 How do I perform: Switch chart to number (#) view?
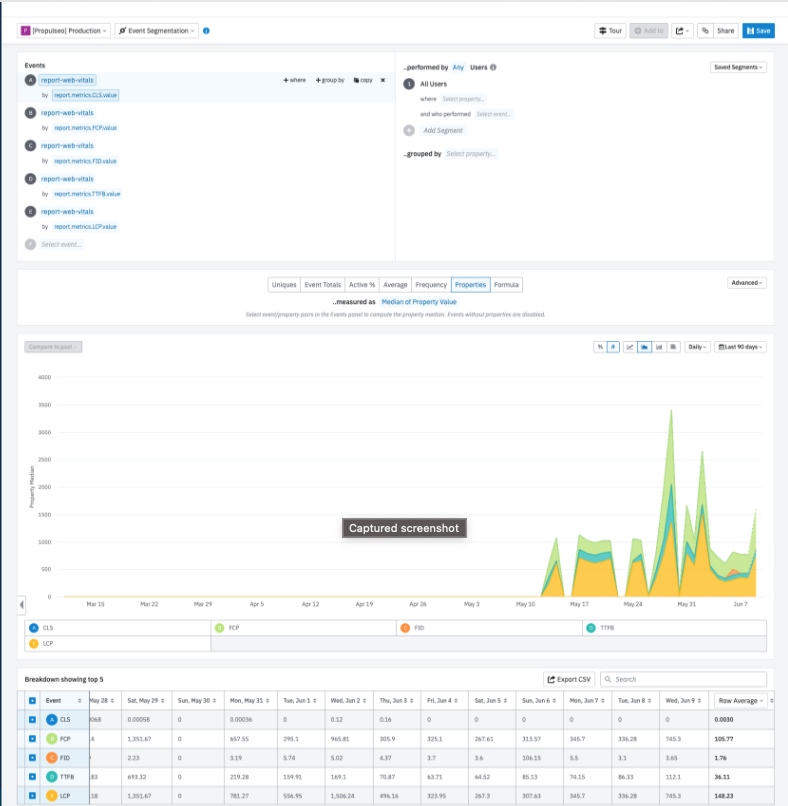613,347
